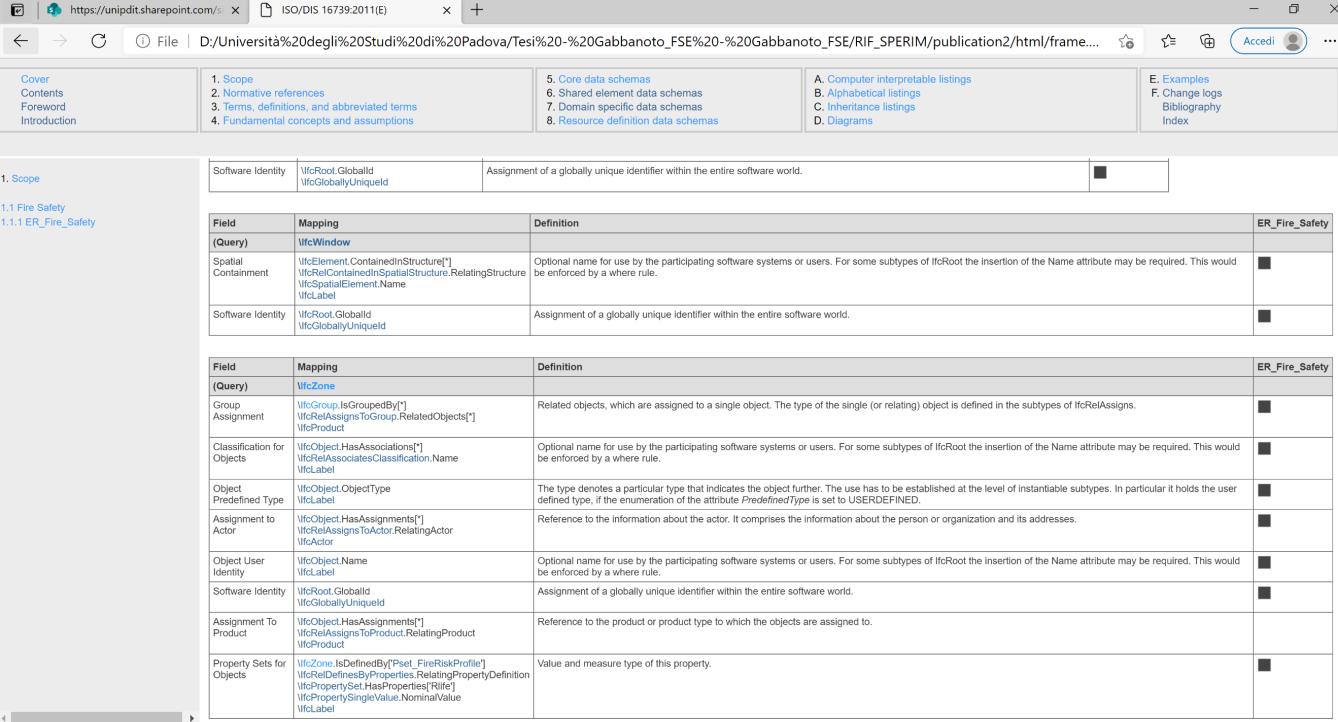
Task: Click the sidebar scrollbar right arrow
Action: pos(192,716)
